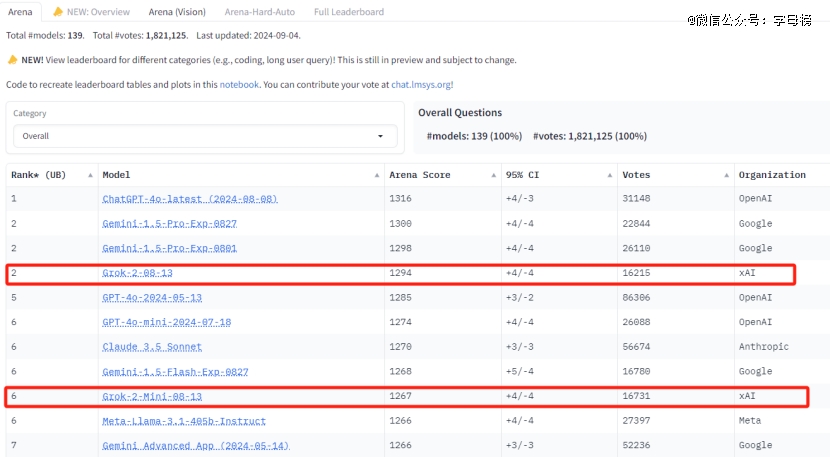
Task: Select Arena Score 1267 cell
Action: (400, 396)
